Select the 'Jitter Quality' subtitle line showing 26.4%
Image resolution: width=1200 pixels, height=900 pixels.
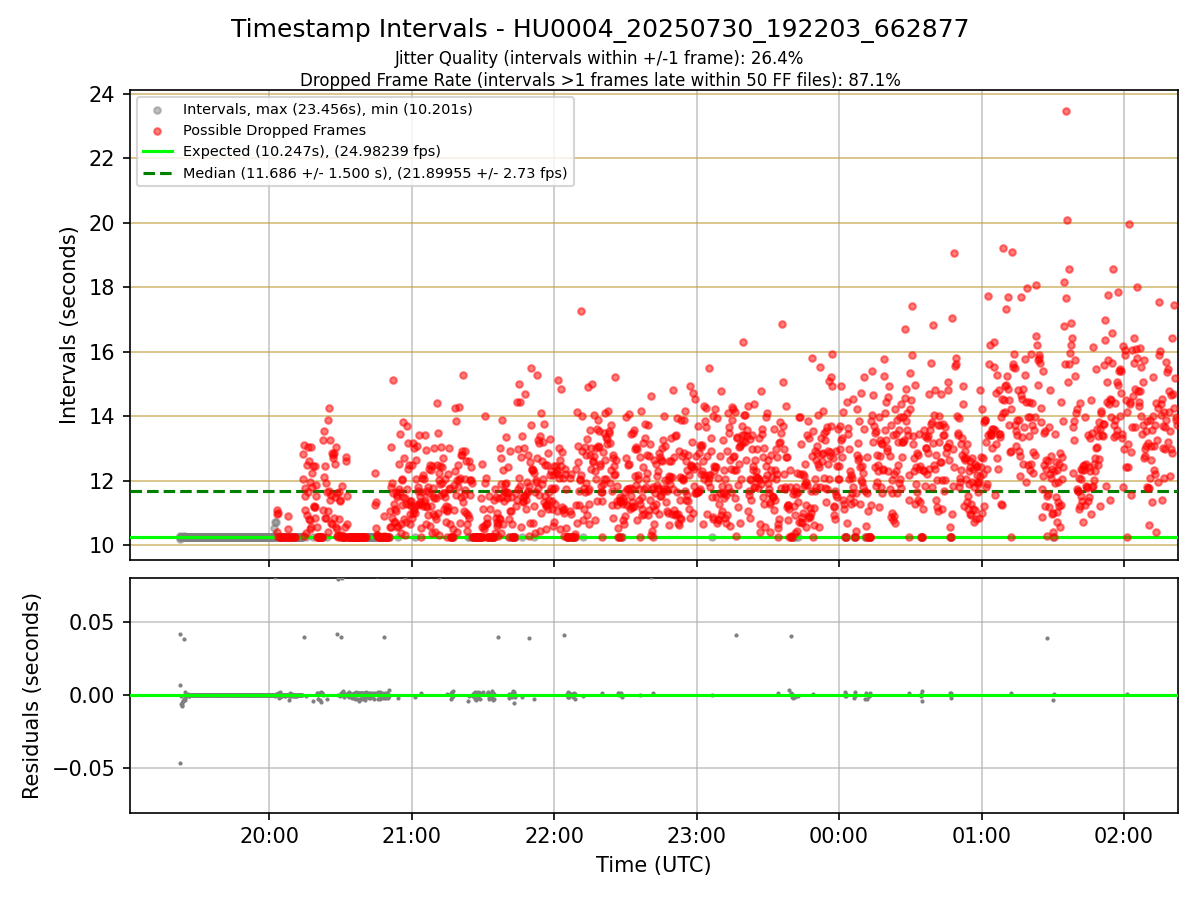[600, 59]
